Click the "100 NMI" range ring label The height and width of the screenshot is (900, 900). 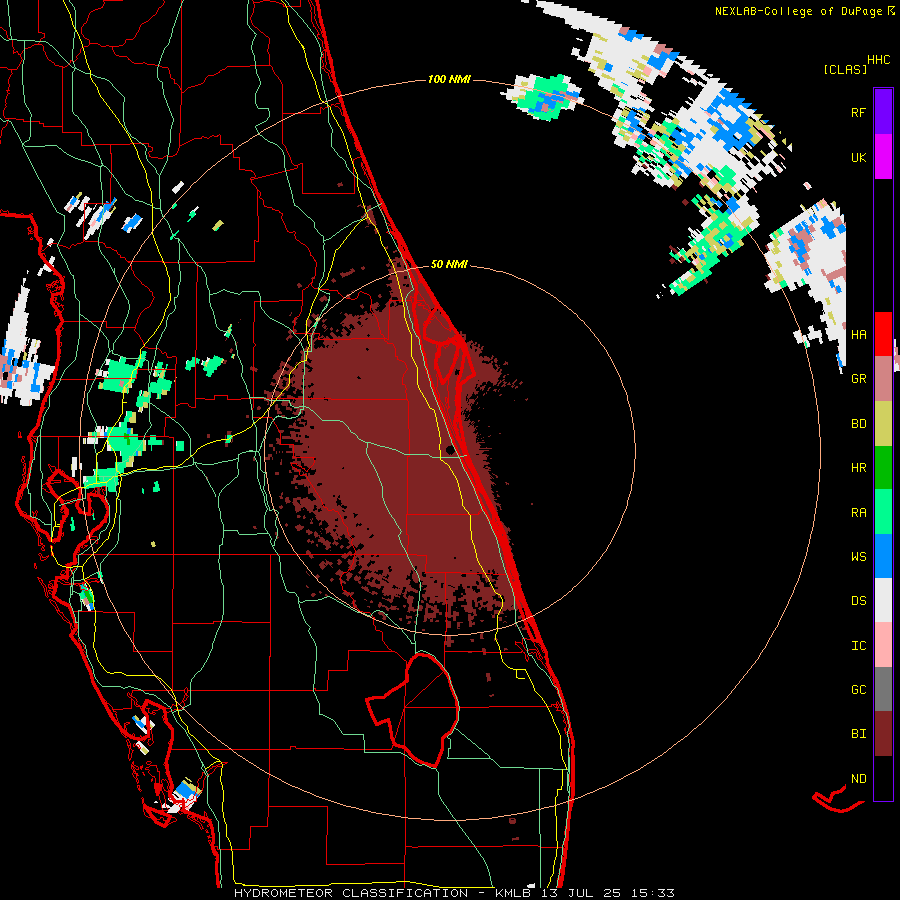point(449,79)
